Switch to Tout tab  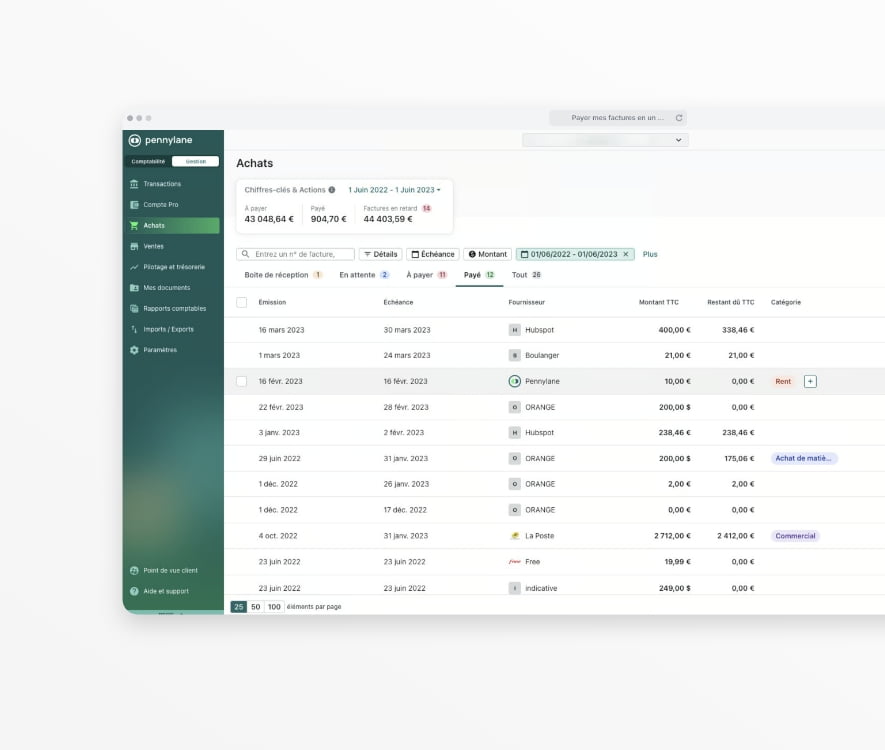pos(527,275)
